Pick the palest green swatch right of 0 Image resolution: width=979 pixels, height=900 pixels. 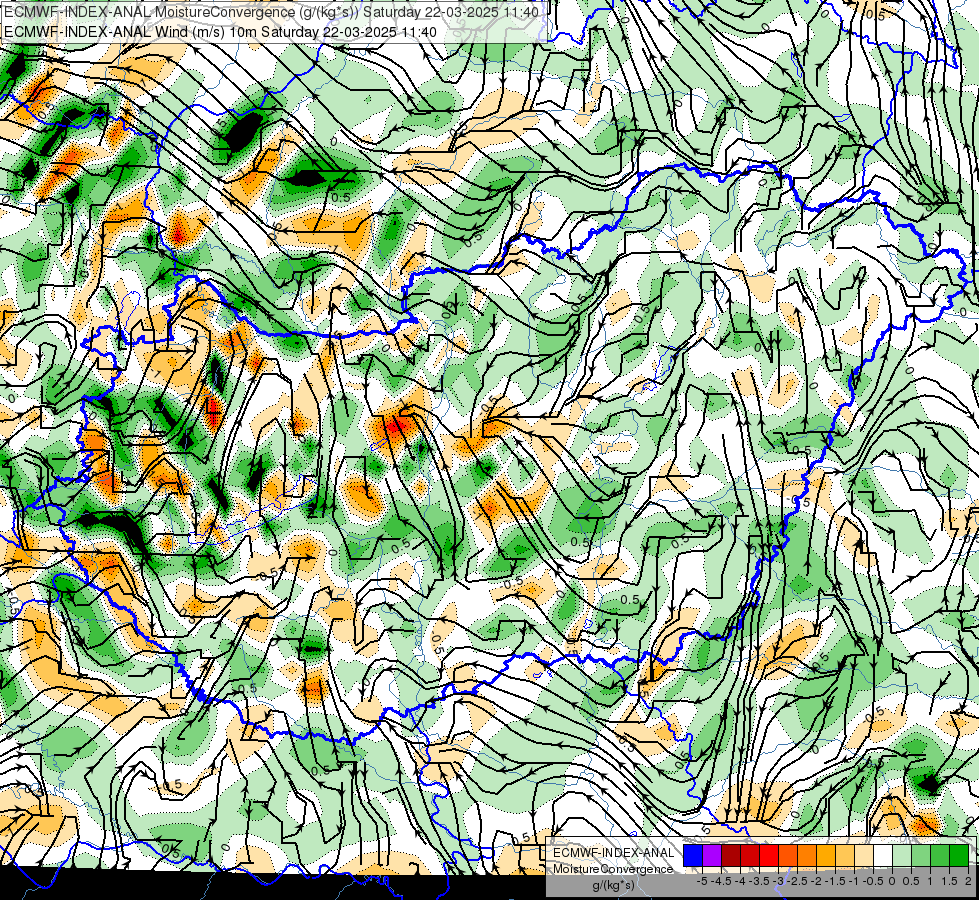pos(902,855)
